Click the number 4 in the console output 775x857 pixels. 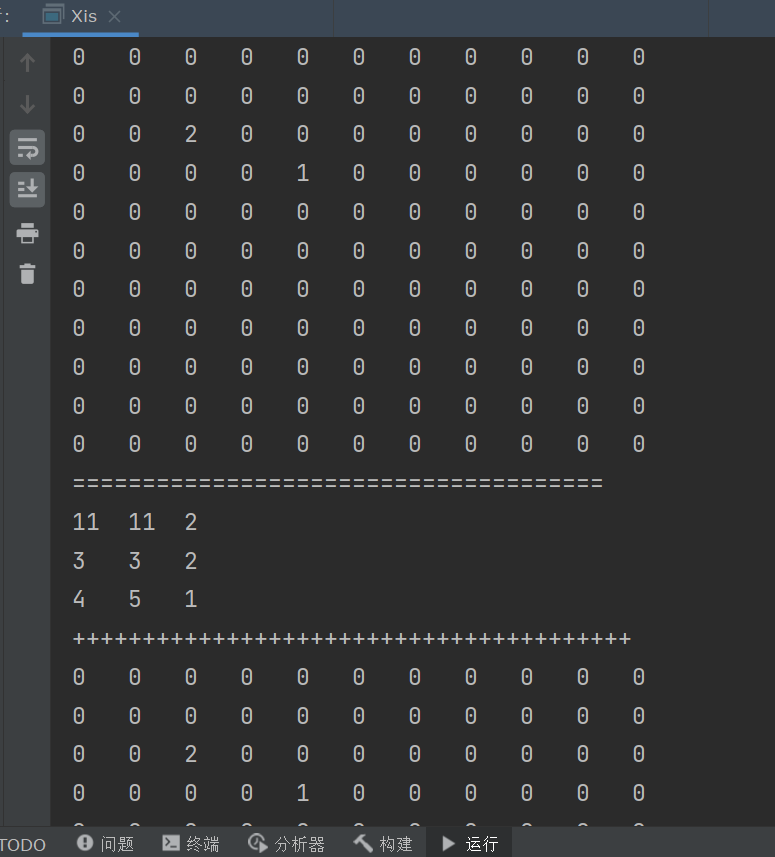79,600
